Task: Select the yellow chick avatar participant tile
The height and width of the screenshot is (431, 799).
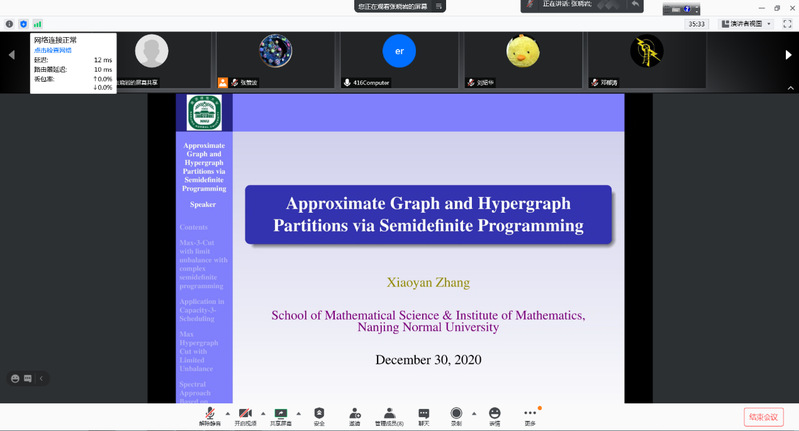Action: point(523,60)
